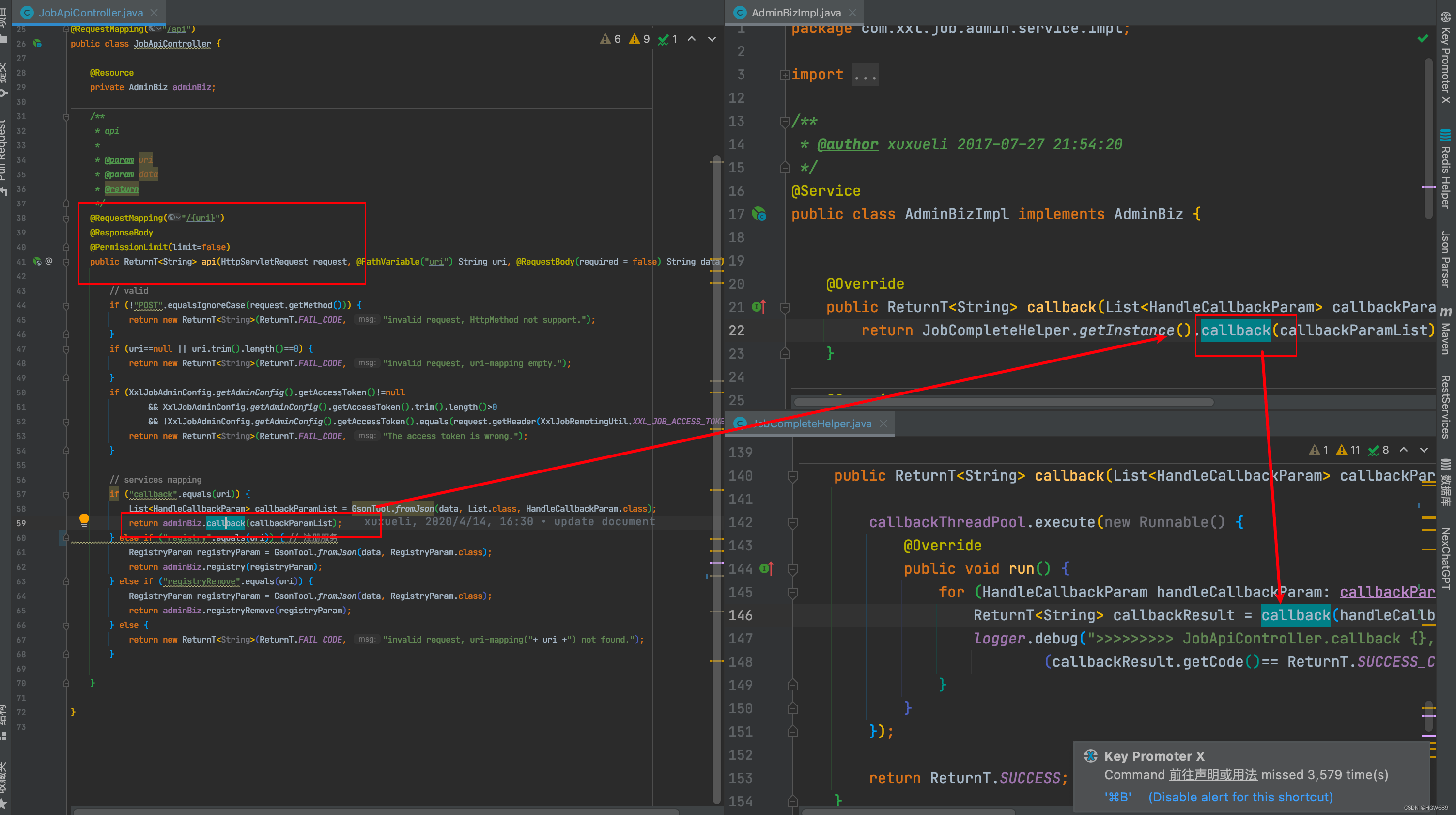Close the JobCompleteHelper.java tab
This screenshot has width=1456, height=815.
click(883, 423)
